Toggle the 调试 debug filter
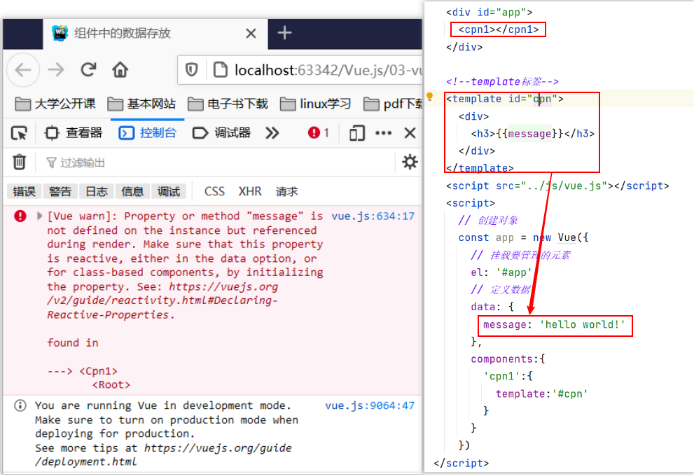This screenshot has height=476, width=694. click(169, 191)
